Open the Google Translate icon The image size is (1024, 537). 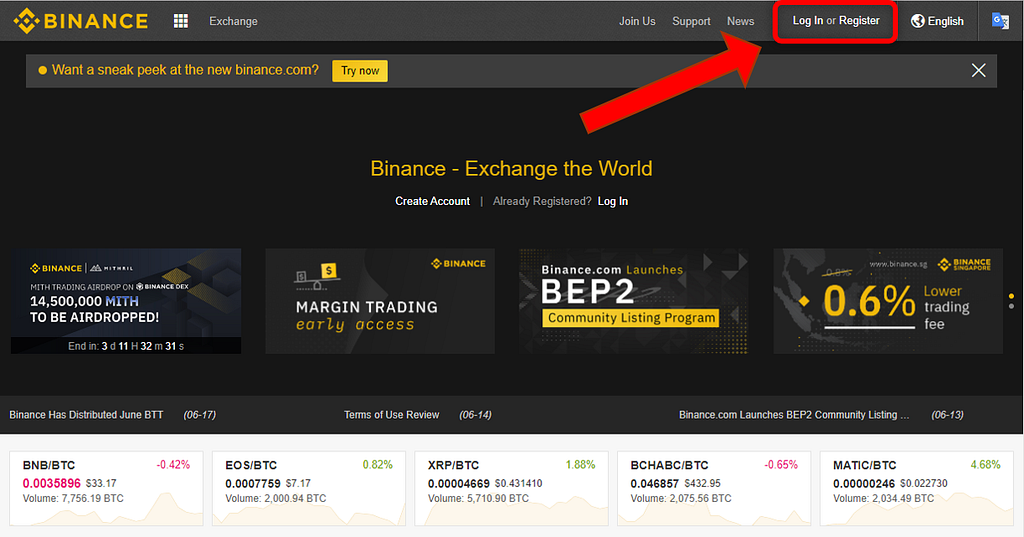coord(1000,21)
